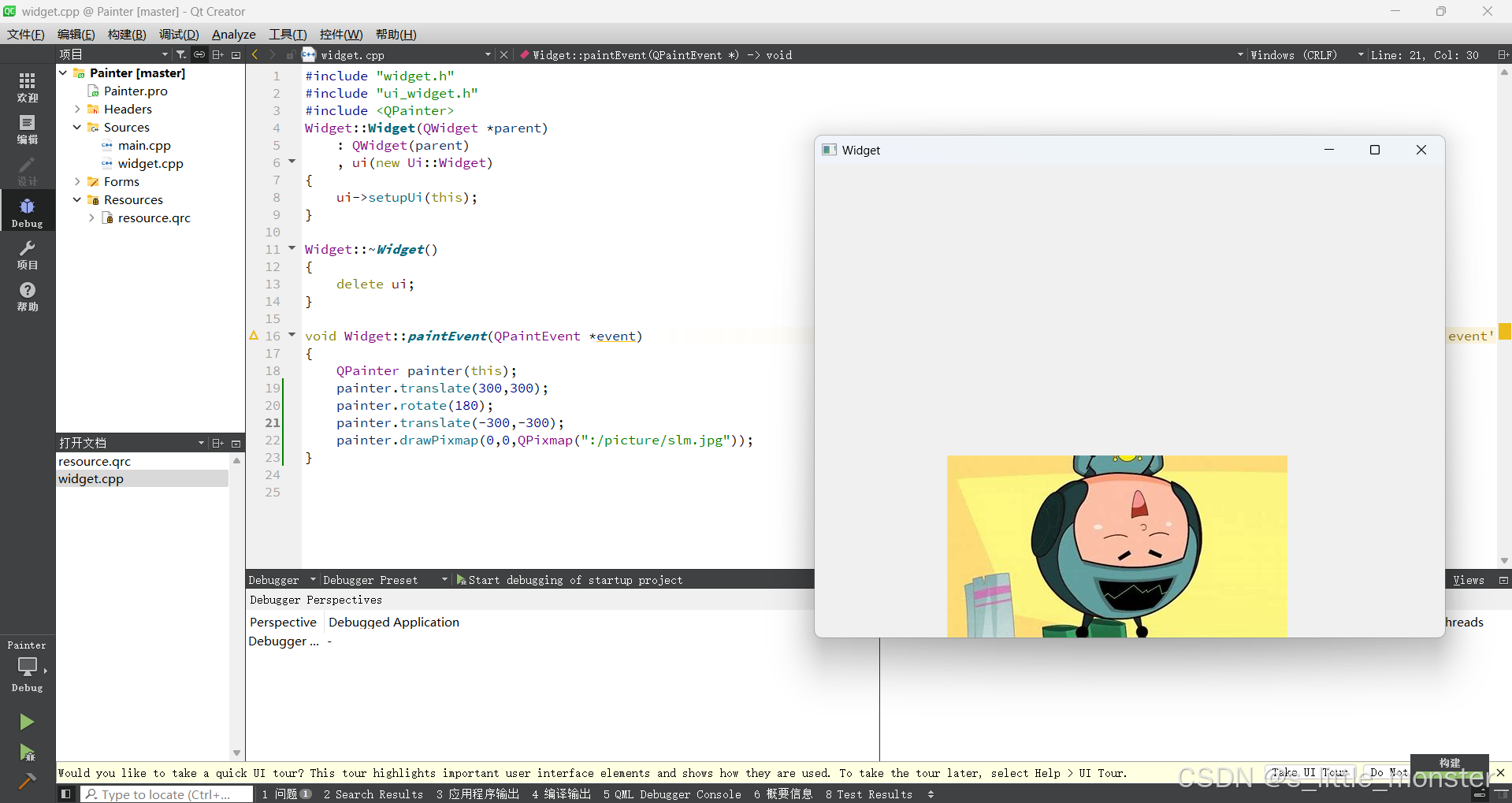Image resolution: width=1512 pixels, height=803 pixels.
Task: Close the Projects side panel
Action: pyautogui.click(x=236, y=54)
